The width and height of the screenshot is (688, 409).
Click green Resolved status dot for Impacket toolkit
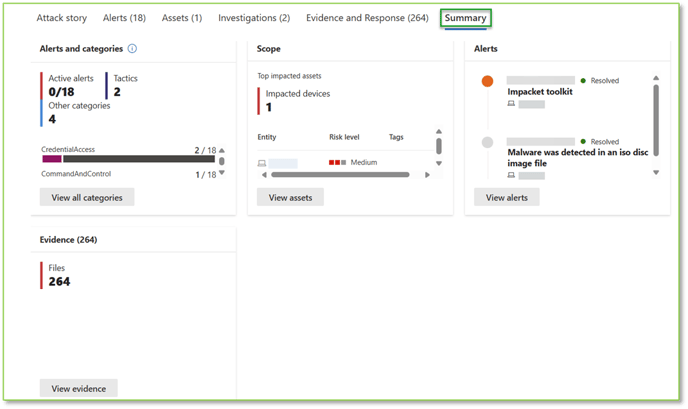[583, 81]
